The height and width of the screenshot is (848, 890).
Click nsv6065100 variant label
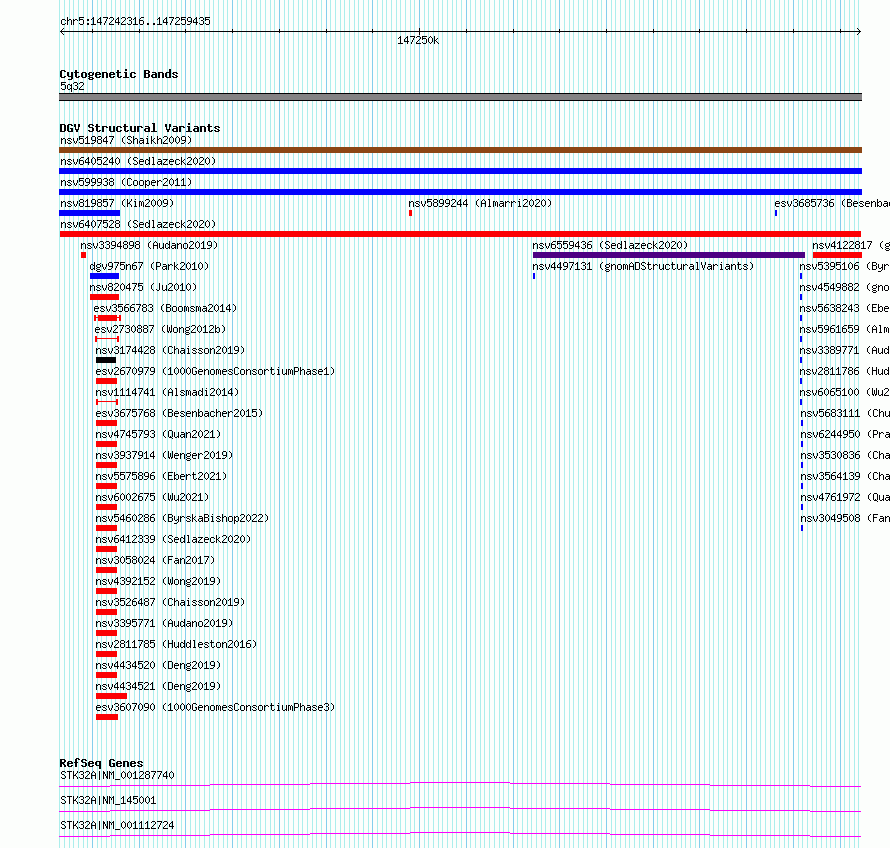click(845, 392)
